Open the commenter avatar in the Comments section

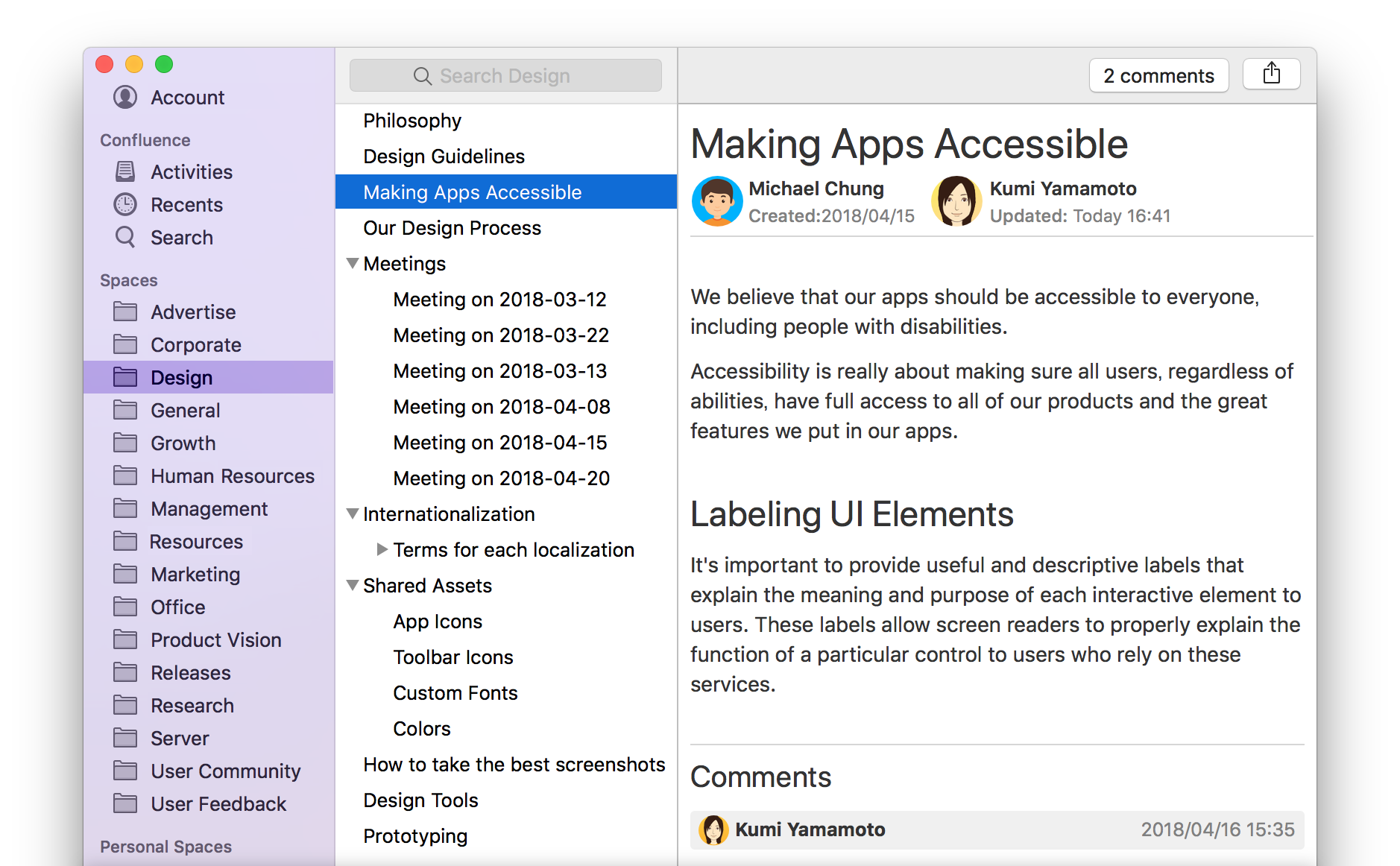coord(713,829)
